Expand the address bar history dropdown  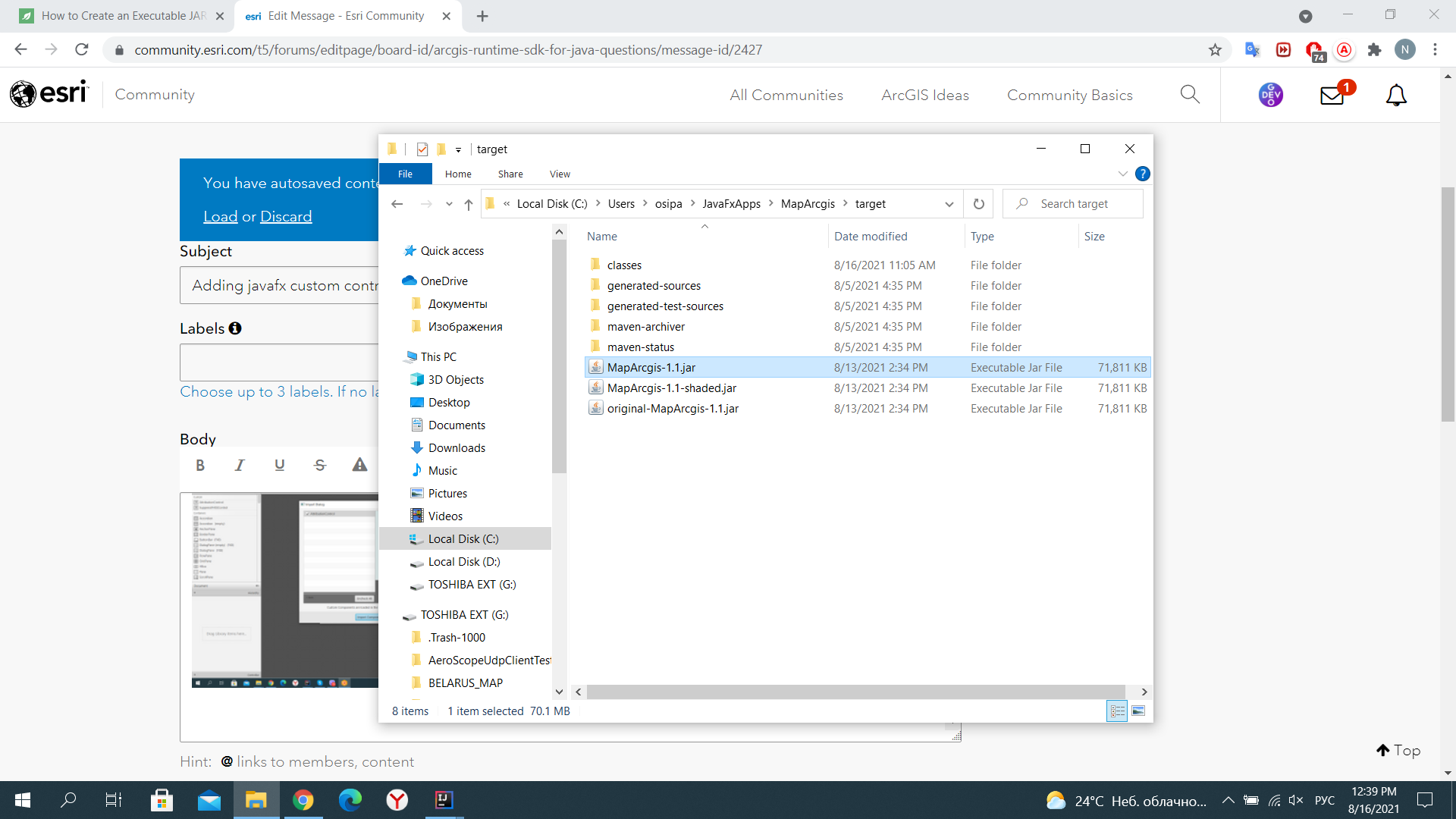tap(949, 204)
